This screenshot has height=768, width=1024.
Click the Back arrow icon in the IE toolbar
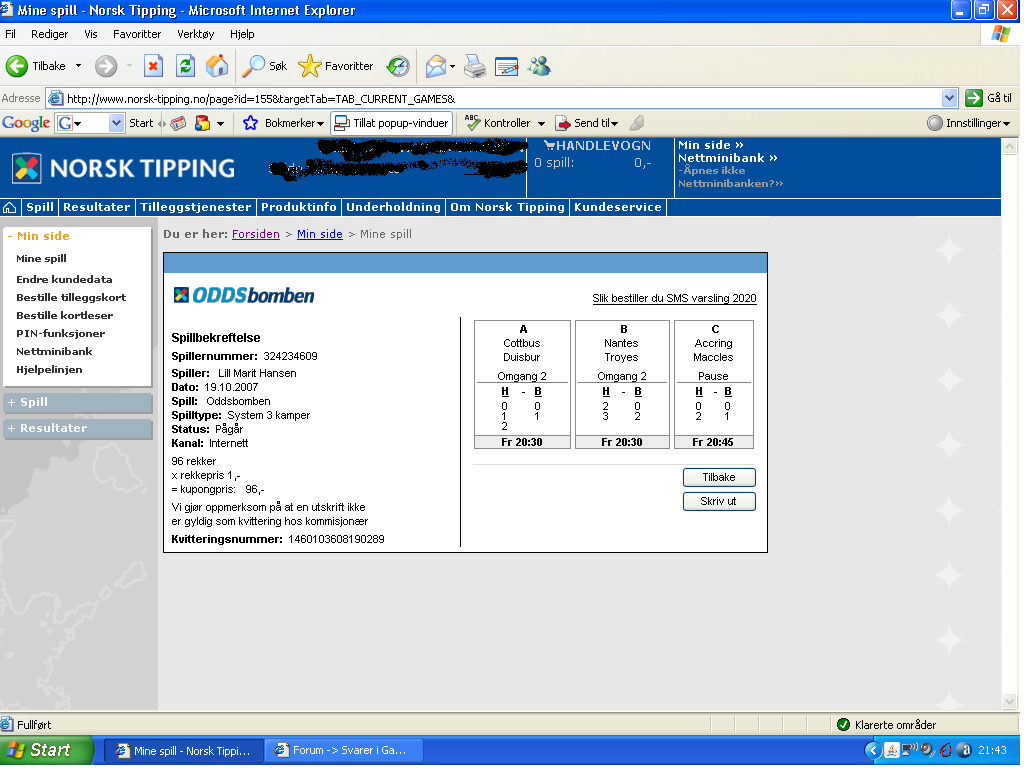pyautogui.click(x=17, y=66)
